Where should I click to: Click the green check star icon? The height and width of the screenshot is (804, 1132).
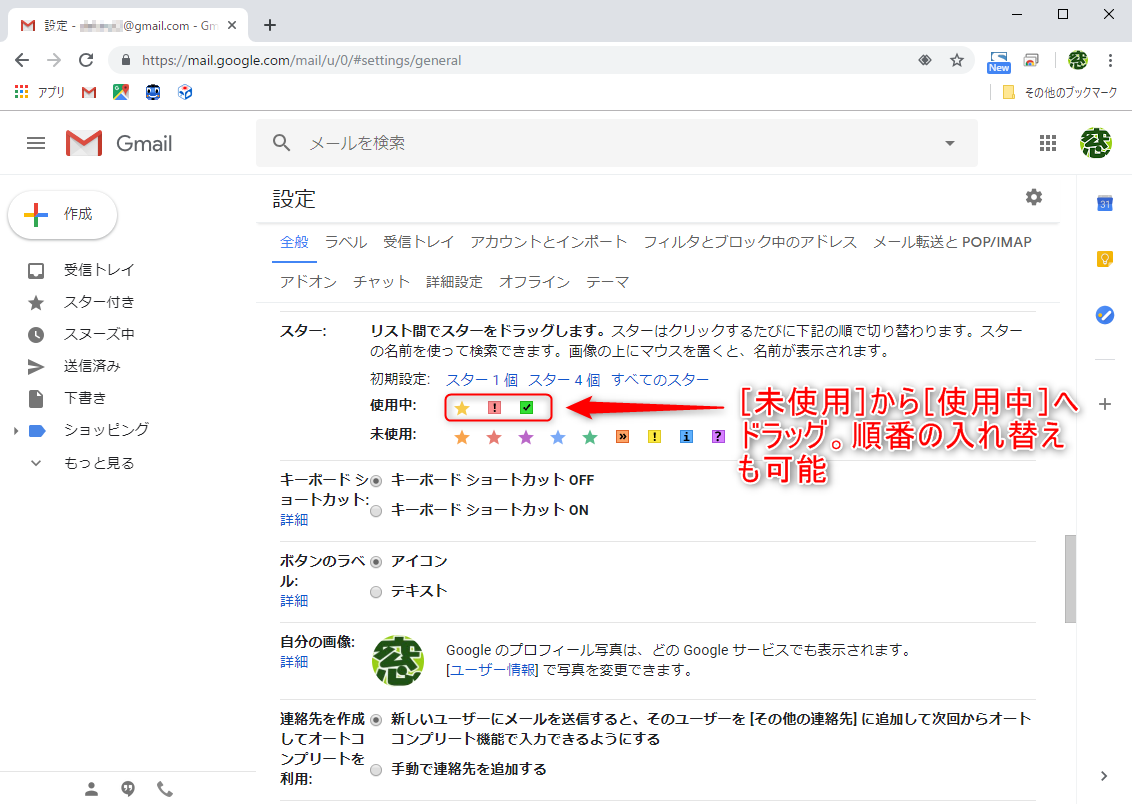[525, 408]
